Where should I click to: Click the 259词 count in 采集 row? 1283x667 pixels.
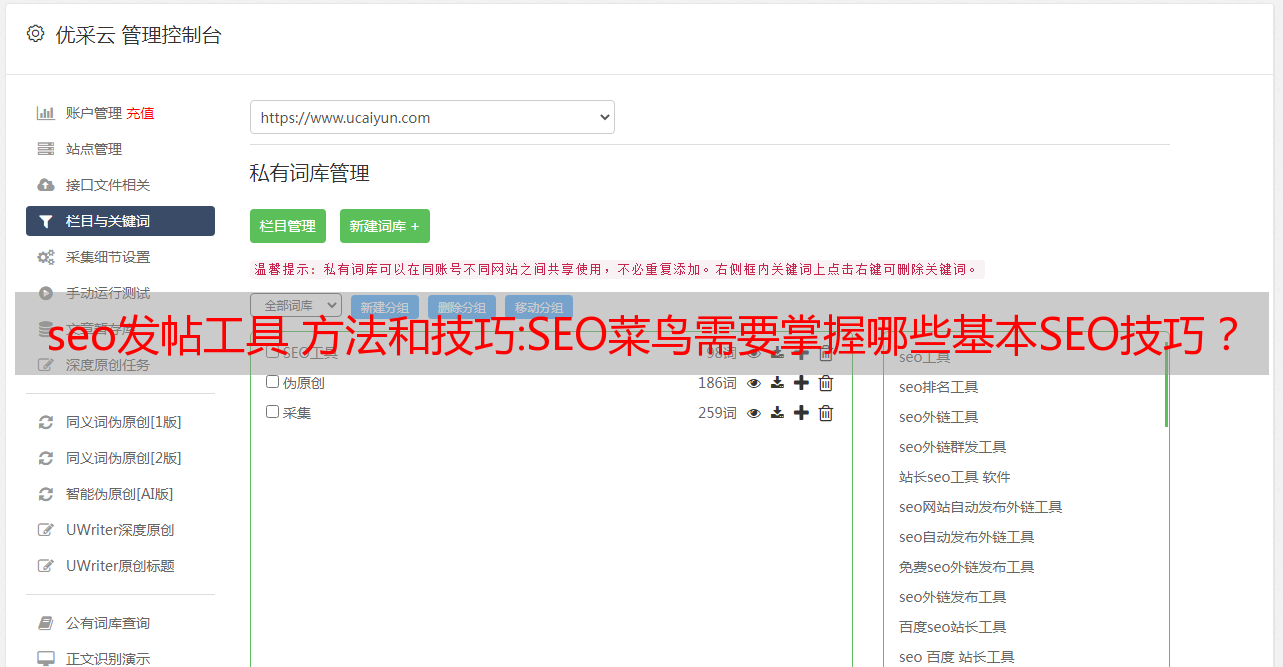(x=717, y=413)
